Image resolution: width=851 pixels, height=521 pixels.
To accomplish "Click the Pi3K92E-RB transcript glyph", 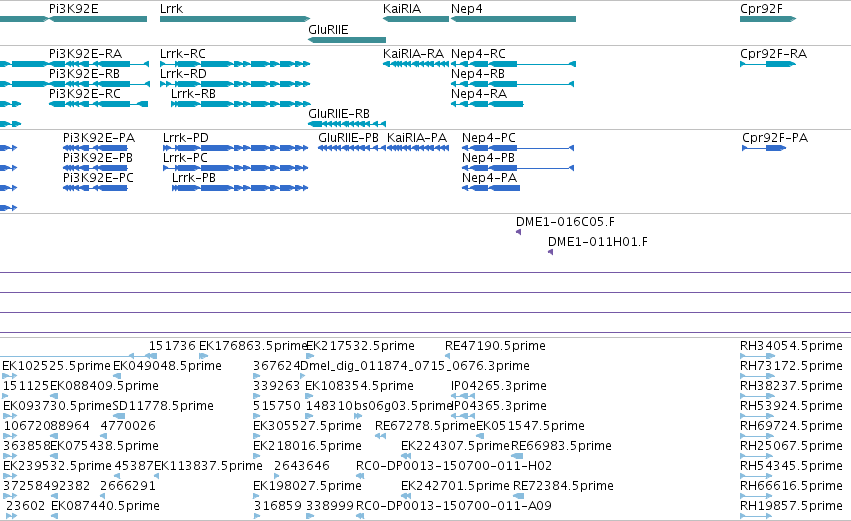I will point(99,84).
